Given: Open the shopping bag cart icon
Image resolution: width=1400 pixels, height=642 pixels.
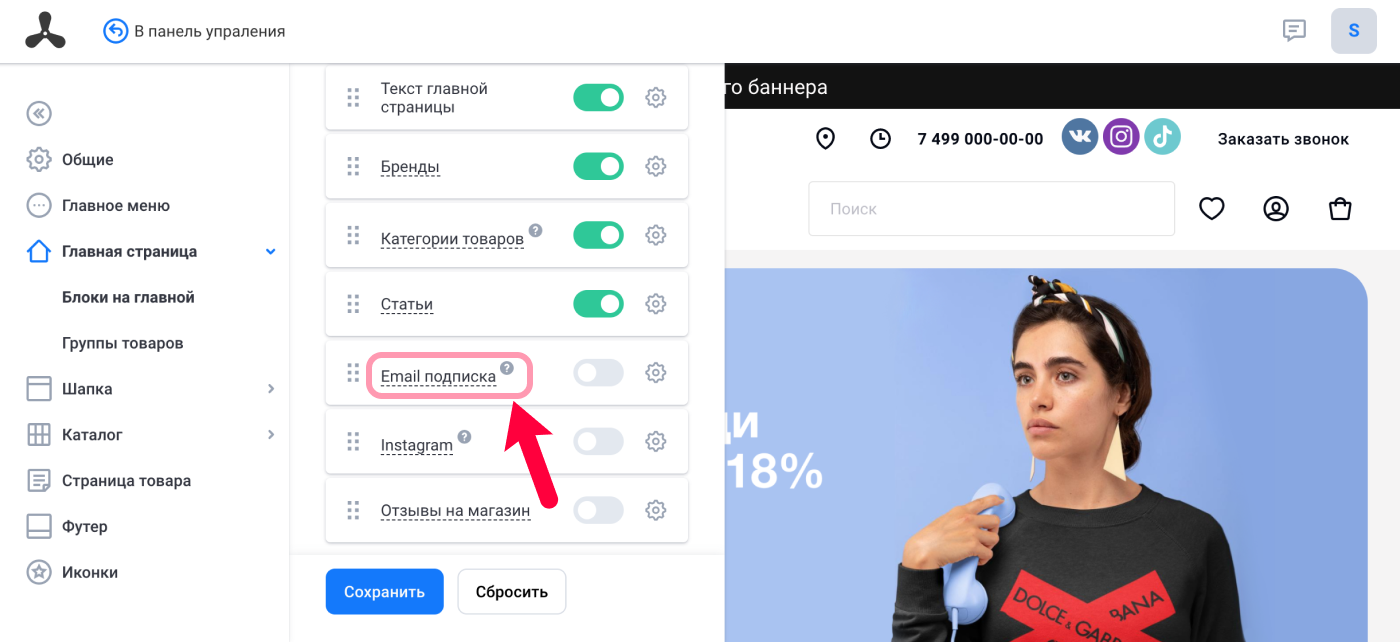Looking at the screenshot, I should (1340, 208).
